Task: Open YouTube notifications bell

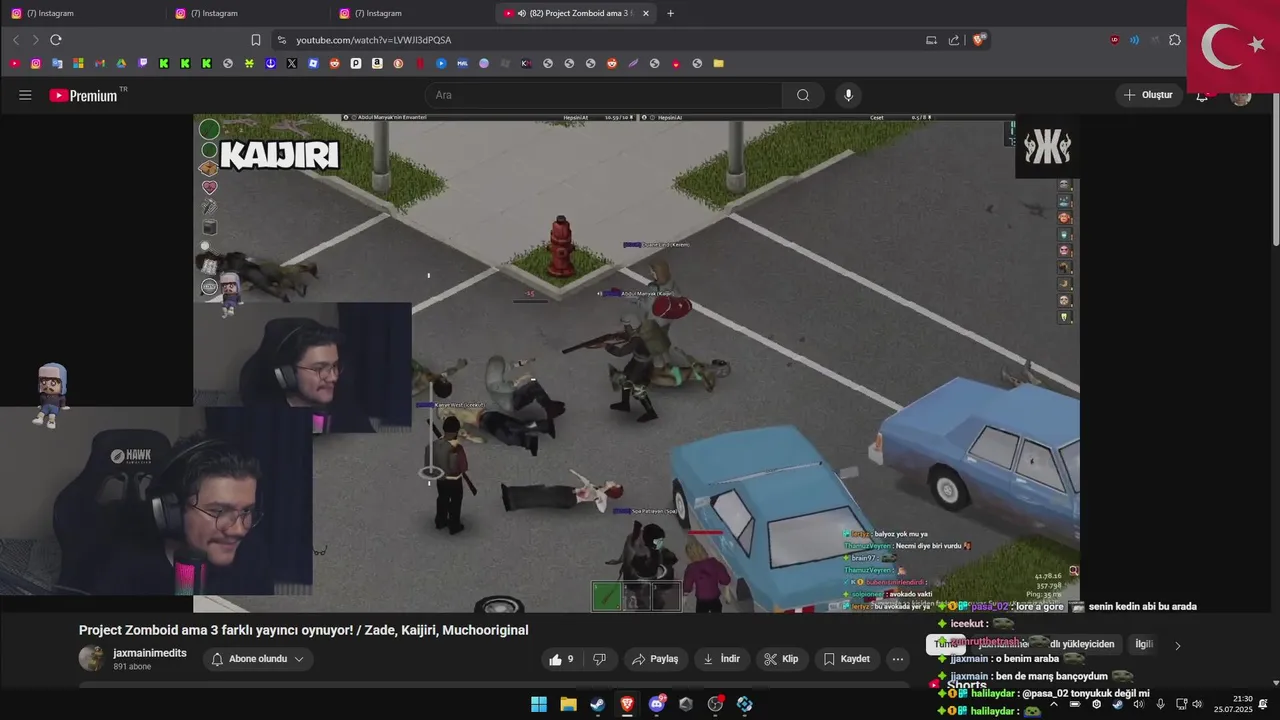Action: pyautogui.click(x=1202, y=95)
